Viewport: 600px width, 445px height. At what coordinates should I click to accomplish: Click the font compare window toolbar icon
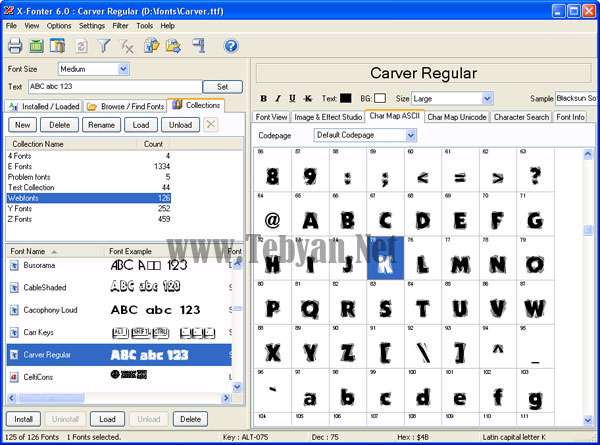(x=57, y=46)
